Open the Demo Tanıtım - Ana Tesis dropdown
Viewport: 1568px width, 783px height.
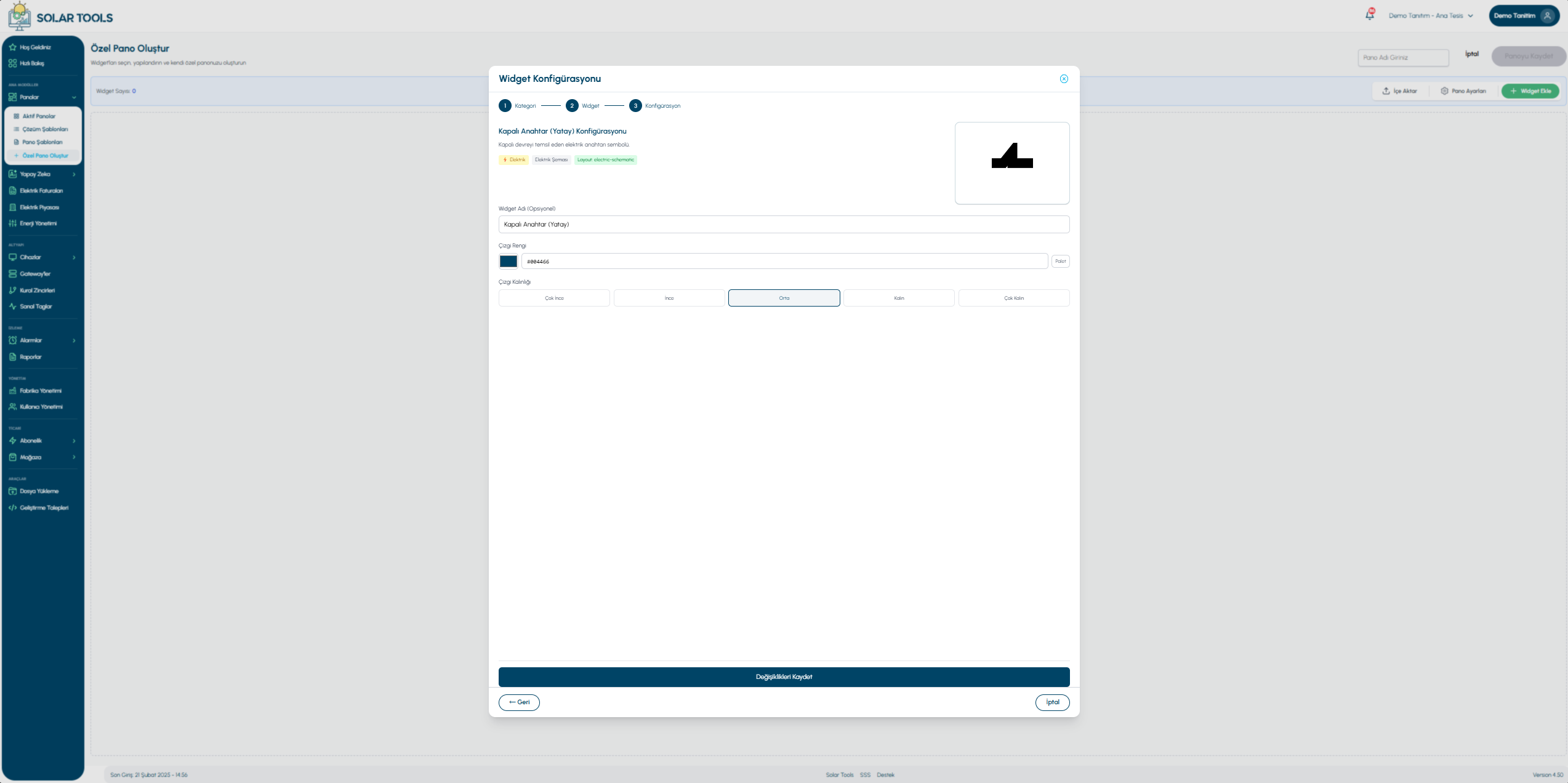[1431, 16]
